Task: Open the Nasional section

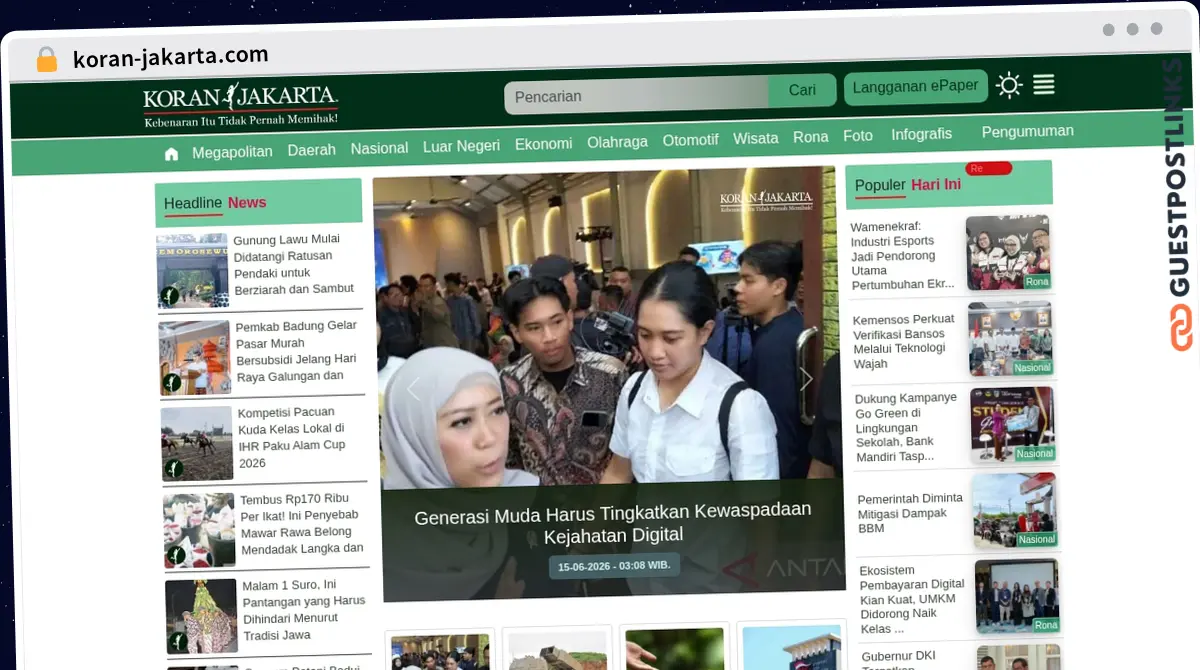Action: 379,148
